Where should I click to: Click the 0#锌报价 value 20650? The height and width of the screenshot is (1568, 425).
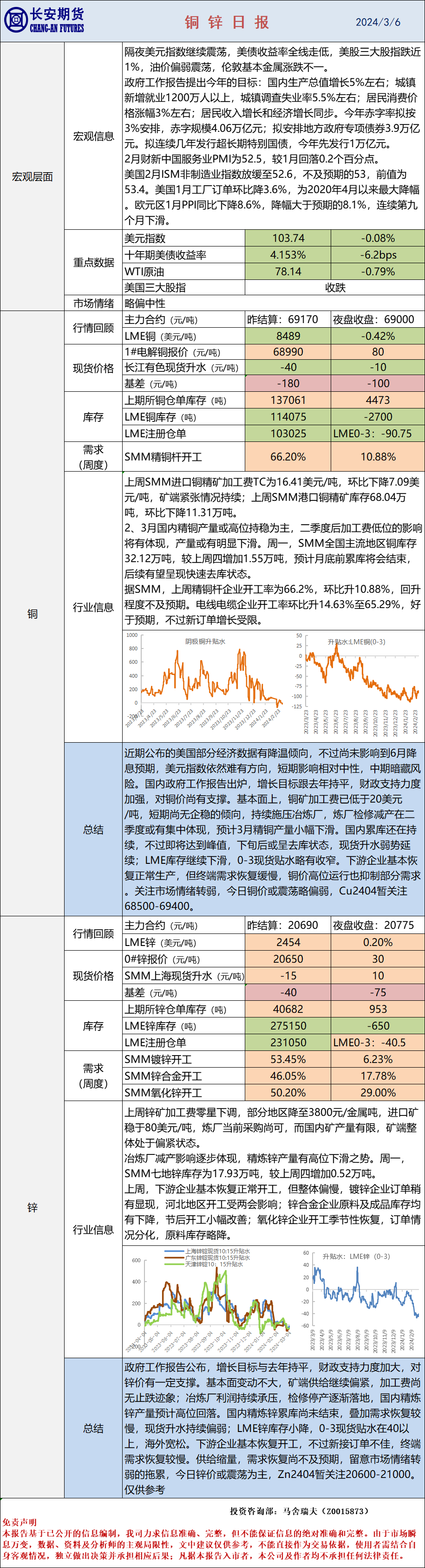click(288, 959)
